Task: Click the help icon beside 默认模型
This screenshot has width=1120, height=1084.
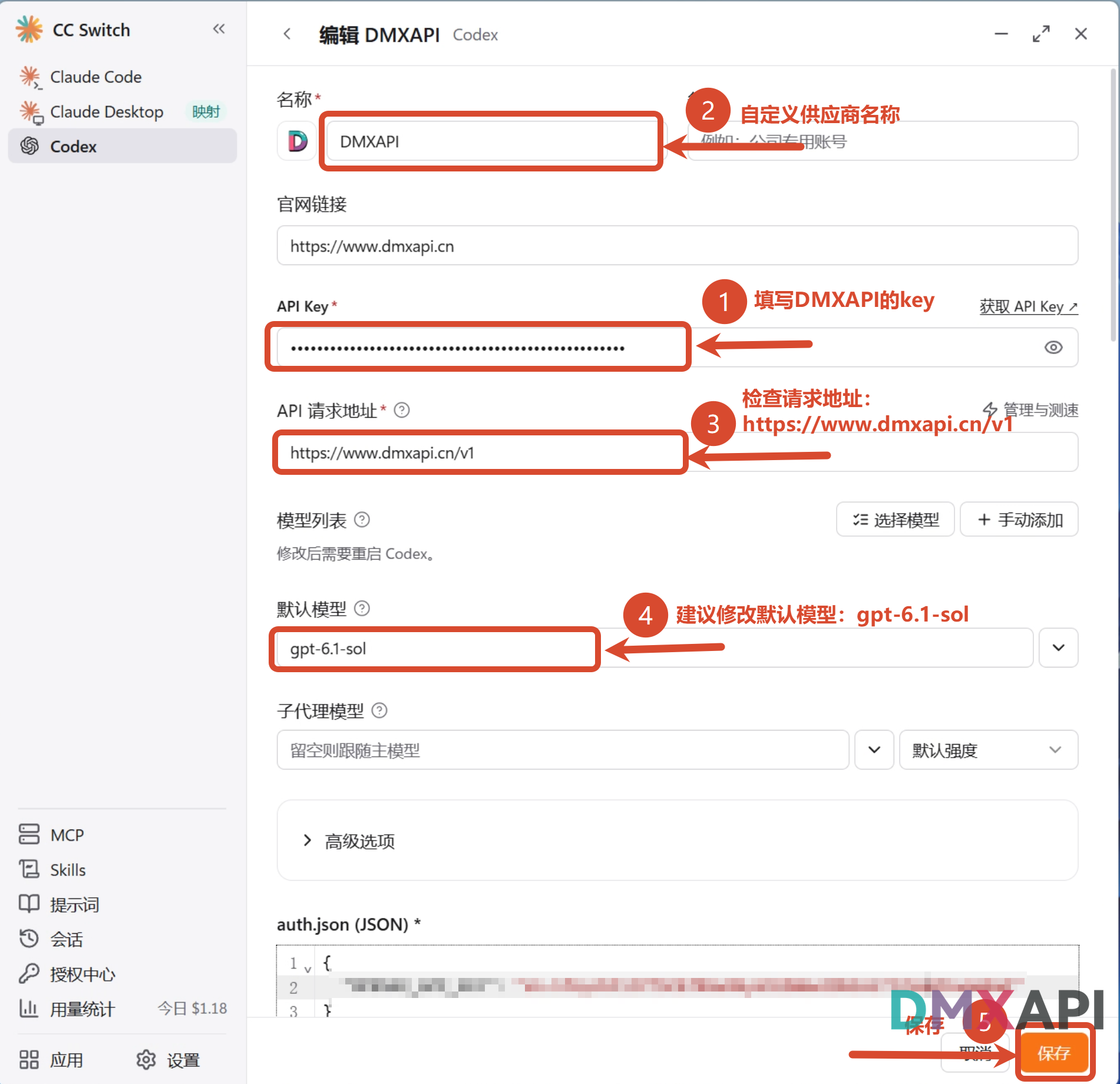Action: 362,608
